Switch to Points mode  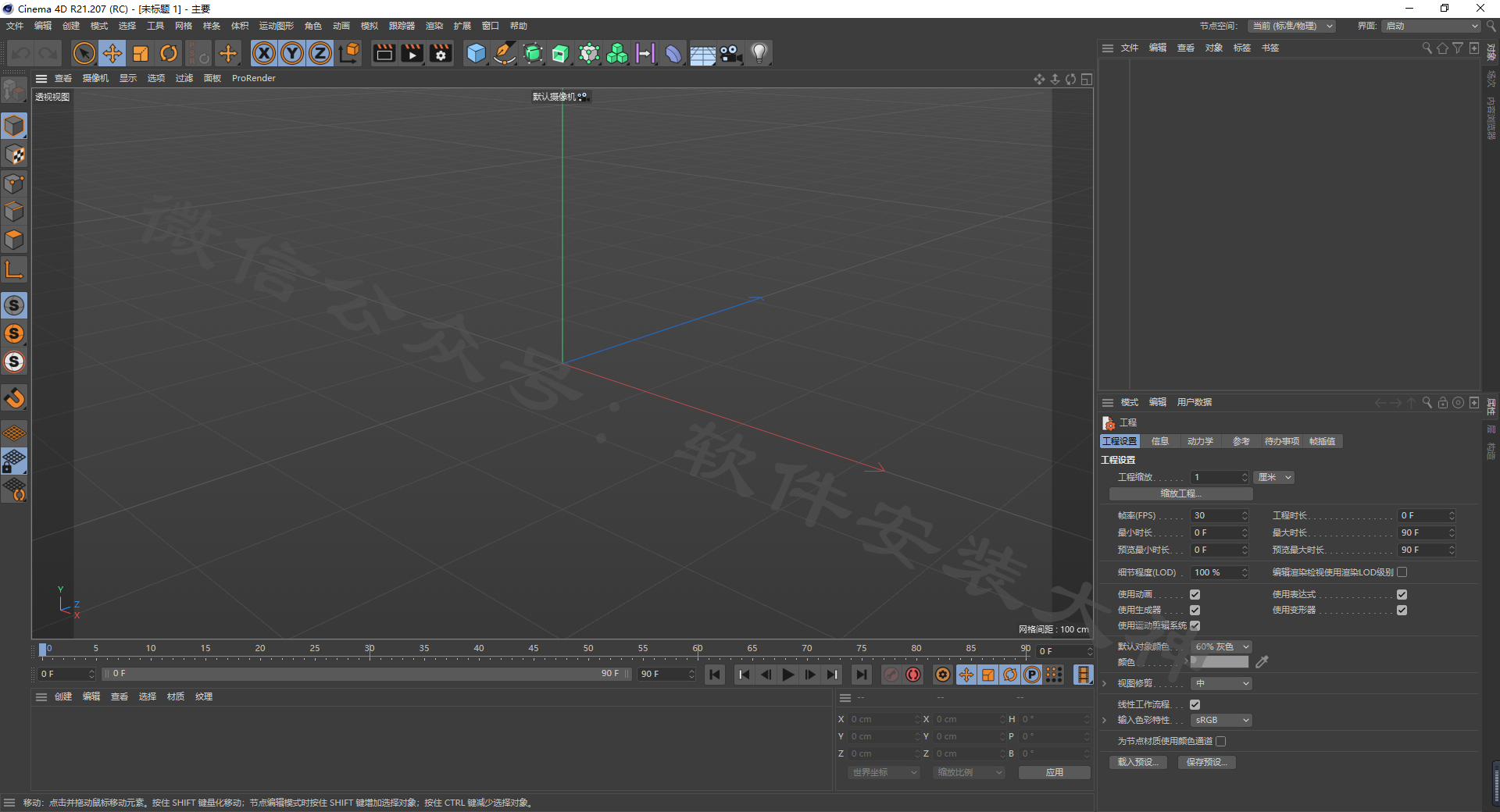(x=14, y=183)
